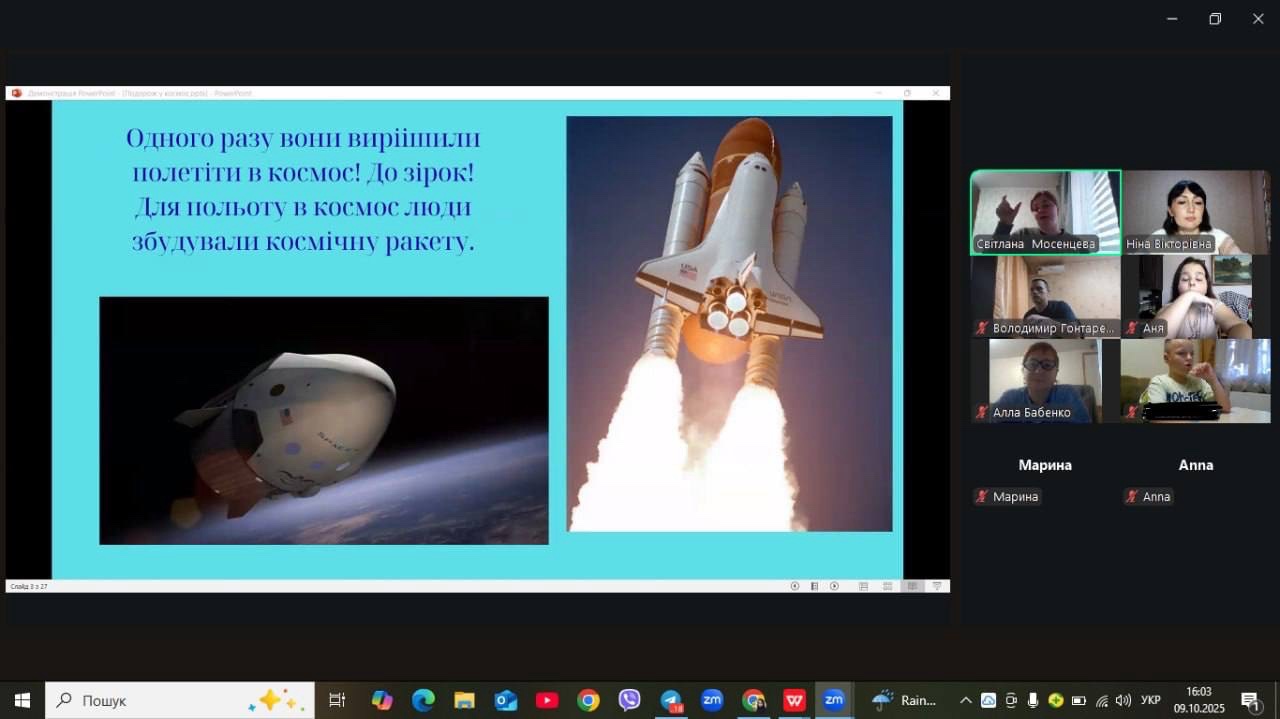Image resolution: width=1280 pixels, height=719 pixels.
Task: Select the Ніна Вікторівна video tile
Action: click(x=1195, y=212)
